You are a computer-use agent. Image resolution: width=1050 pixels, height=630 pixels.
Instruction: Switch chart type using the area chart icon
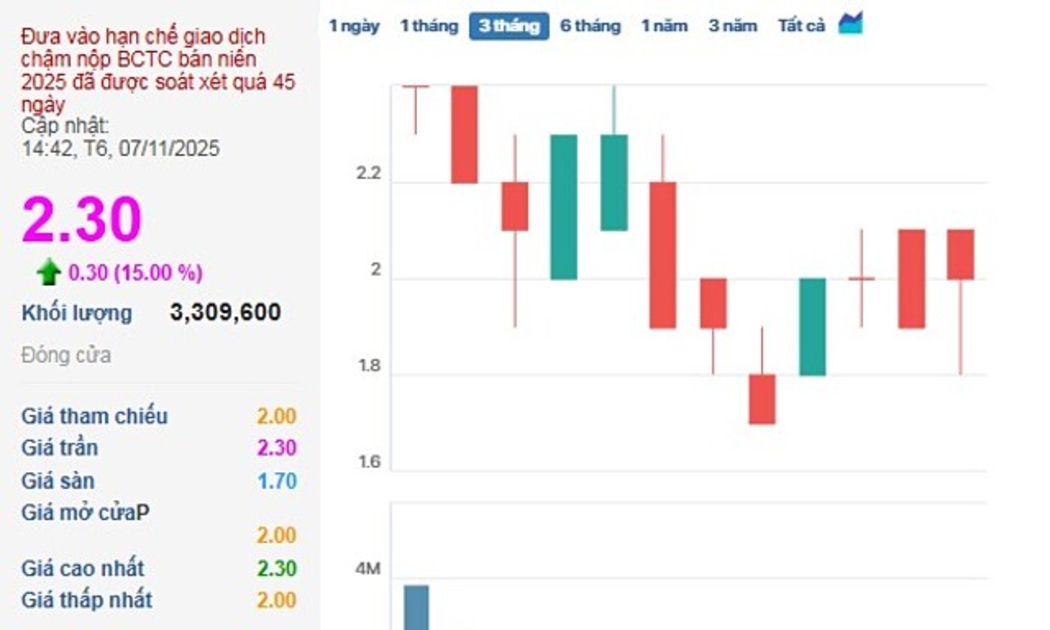[x=850, y=23]
